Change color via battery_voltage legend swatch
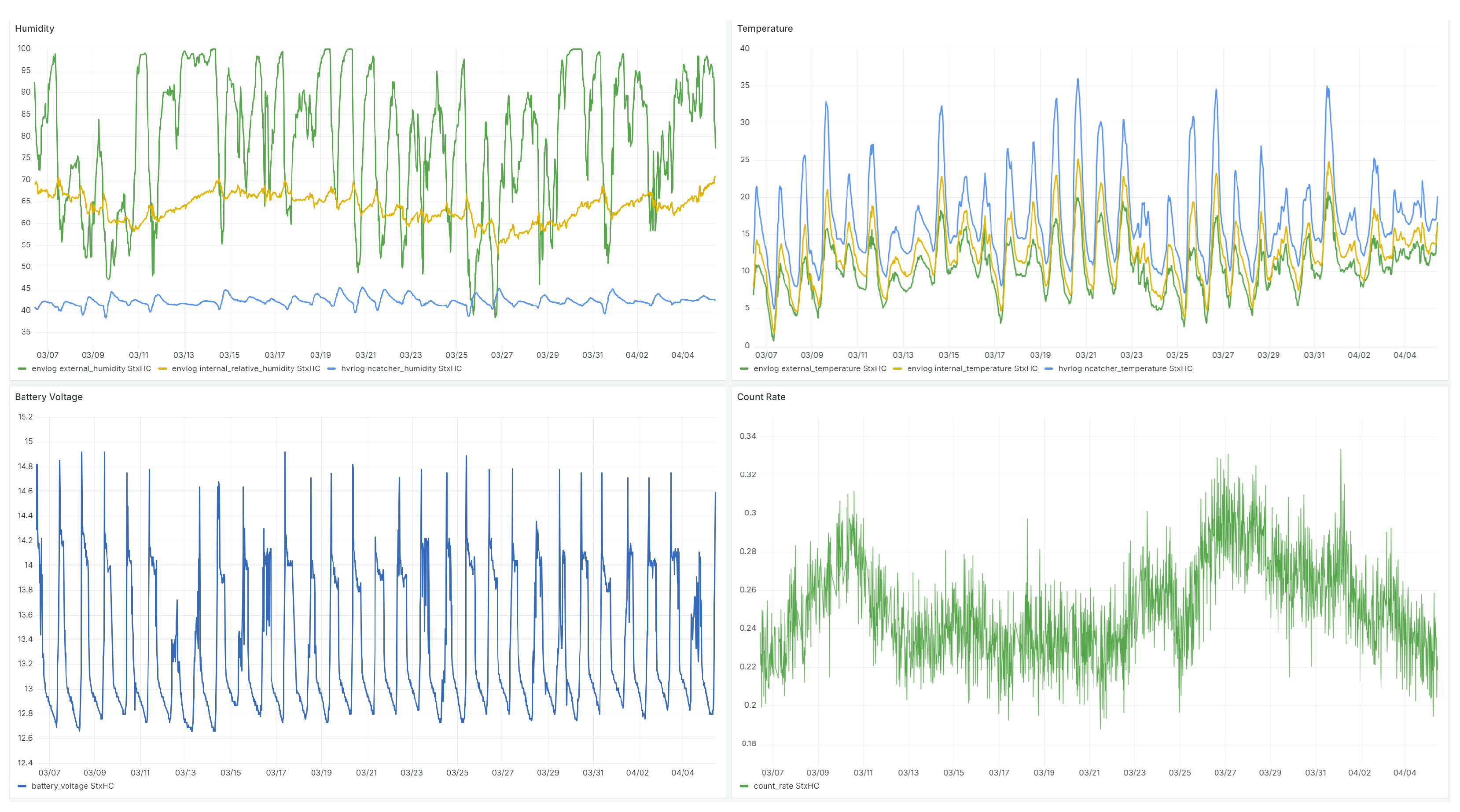The width and height of the screenshot is (1460, 812). tap(22, 786)
